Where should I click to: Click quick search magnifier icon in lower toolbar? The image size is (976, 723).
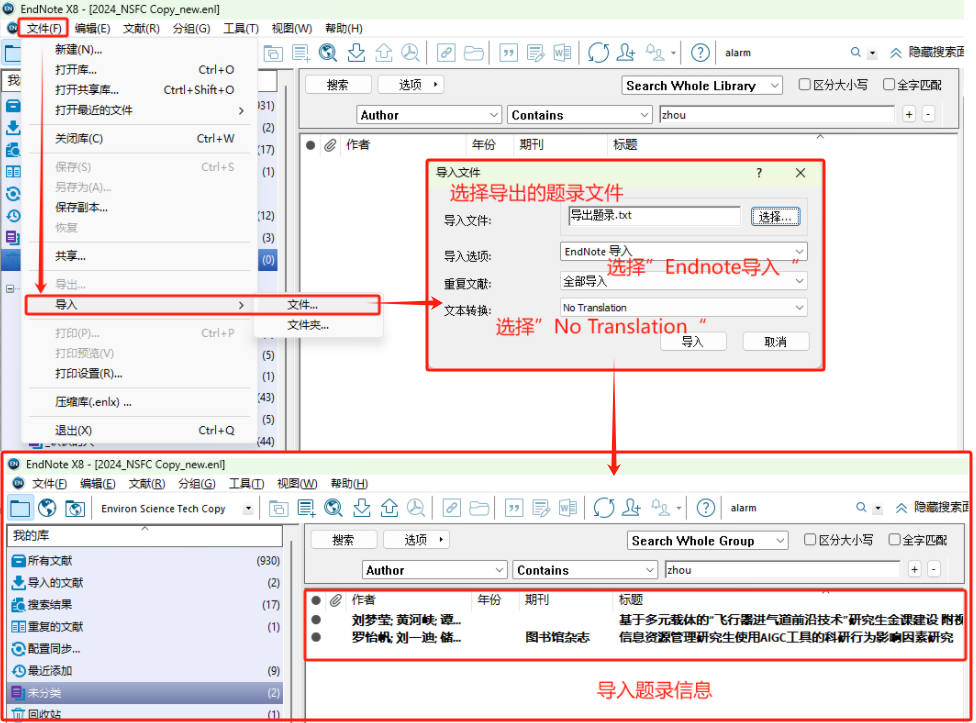coord(861,508)
